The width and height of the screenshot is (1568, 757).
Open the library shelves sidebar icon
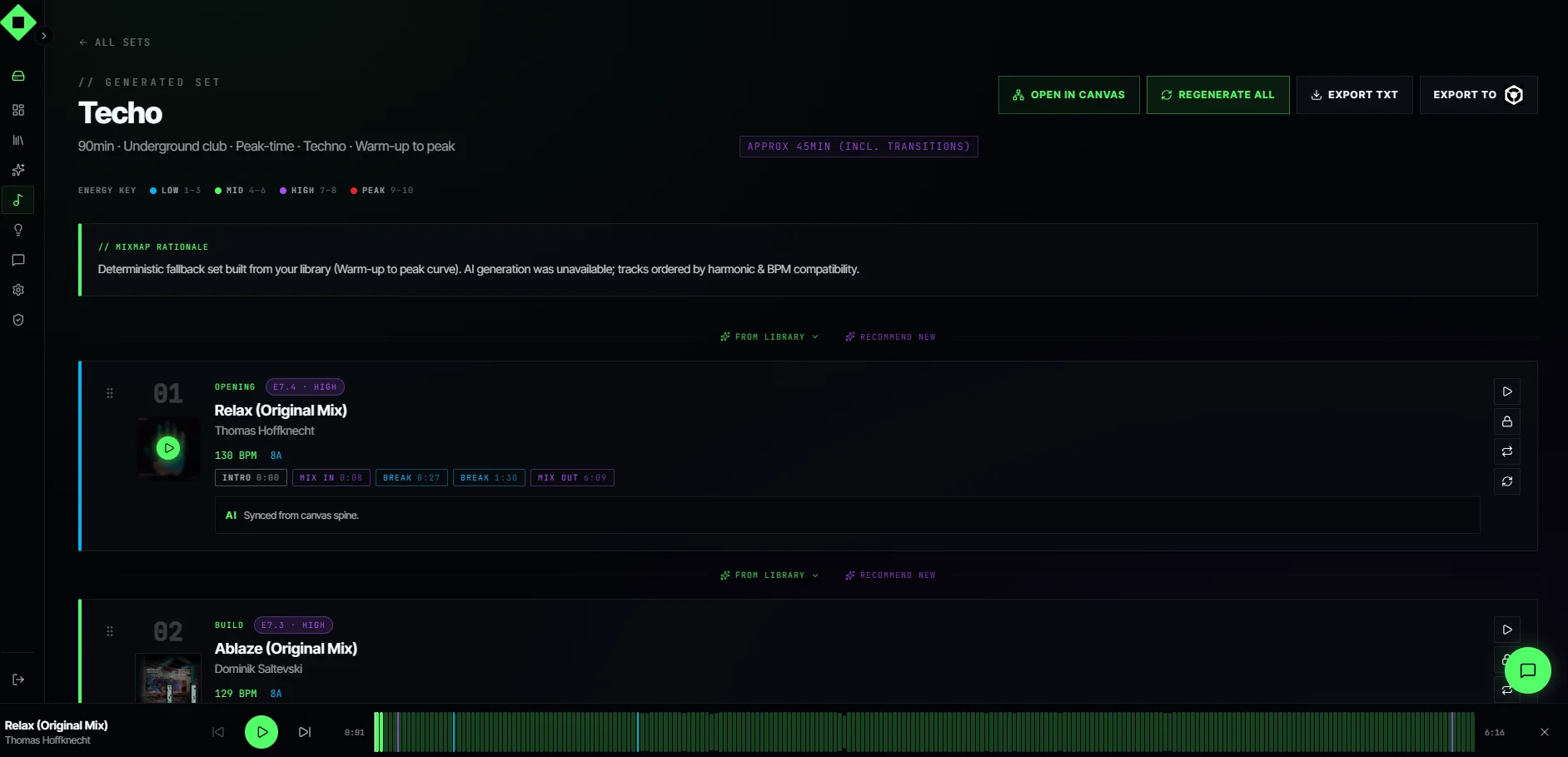click(x=18, y=140)
